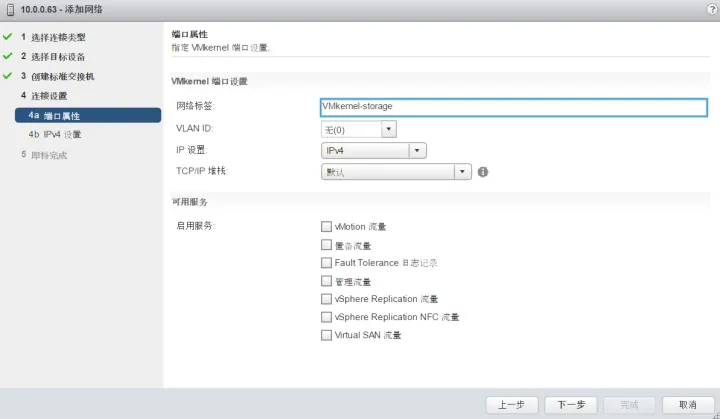Open the TCP/IP 堆栈 dropdown
The image size is (720, 419).
(x=396, y=172)
